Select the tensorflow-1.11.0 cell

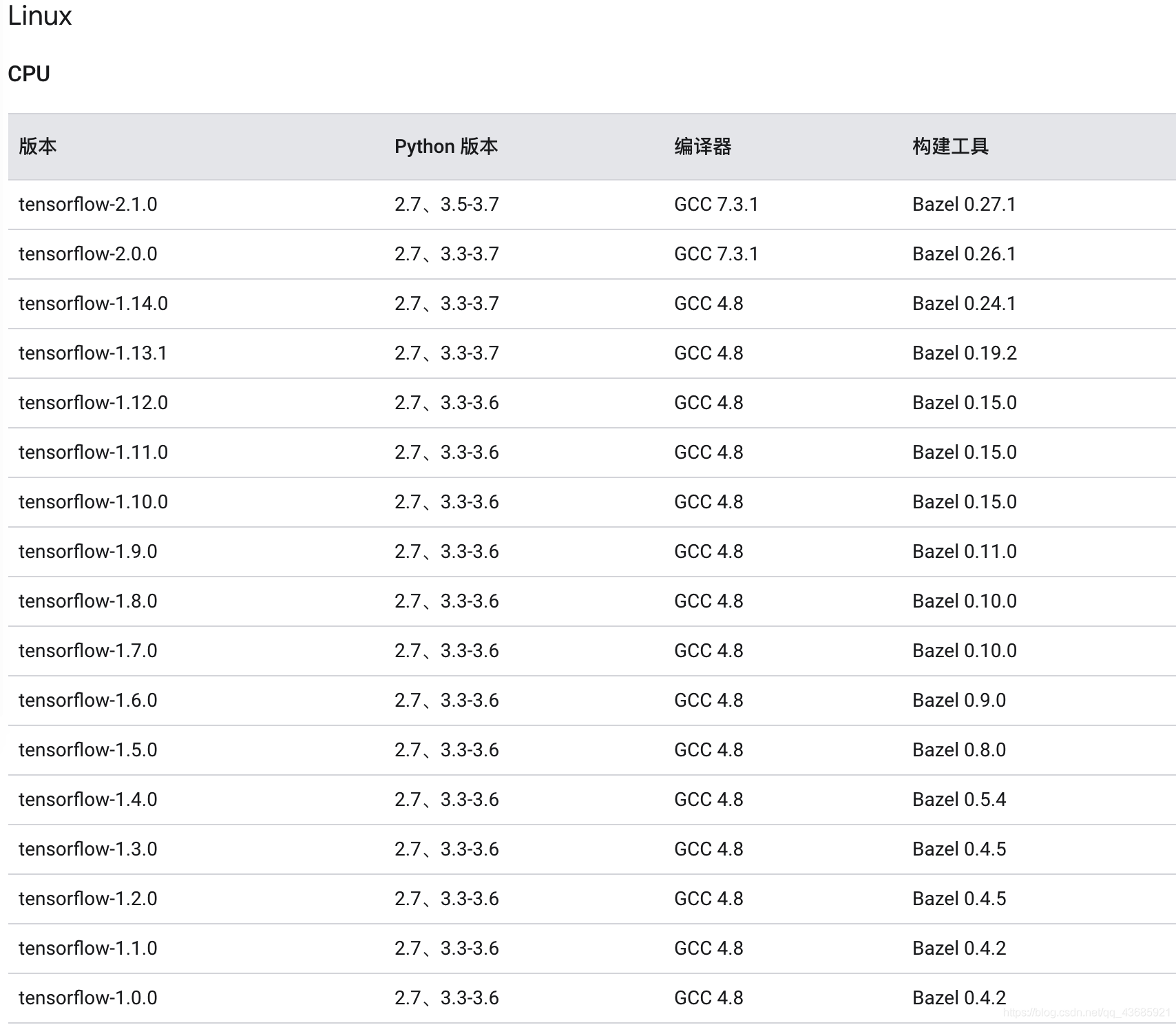94,453
